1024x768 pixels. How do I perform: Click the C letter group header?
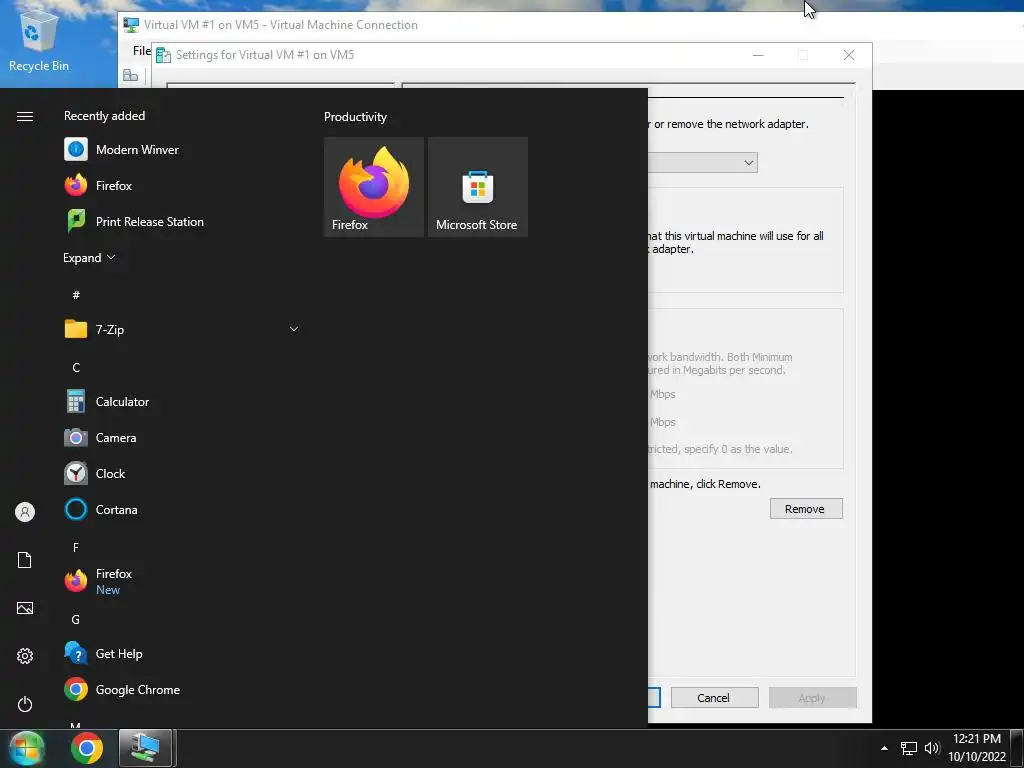tap(76, 367)
